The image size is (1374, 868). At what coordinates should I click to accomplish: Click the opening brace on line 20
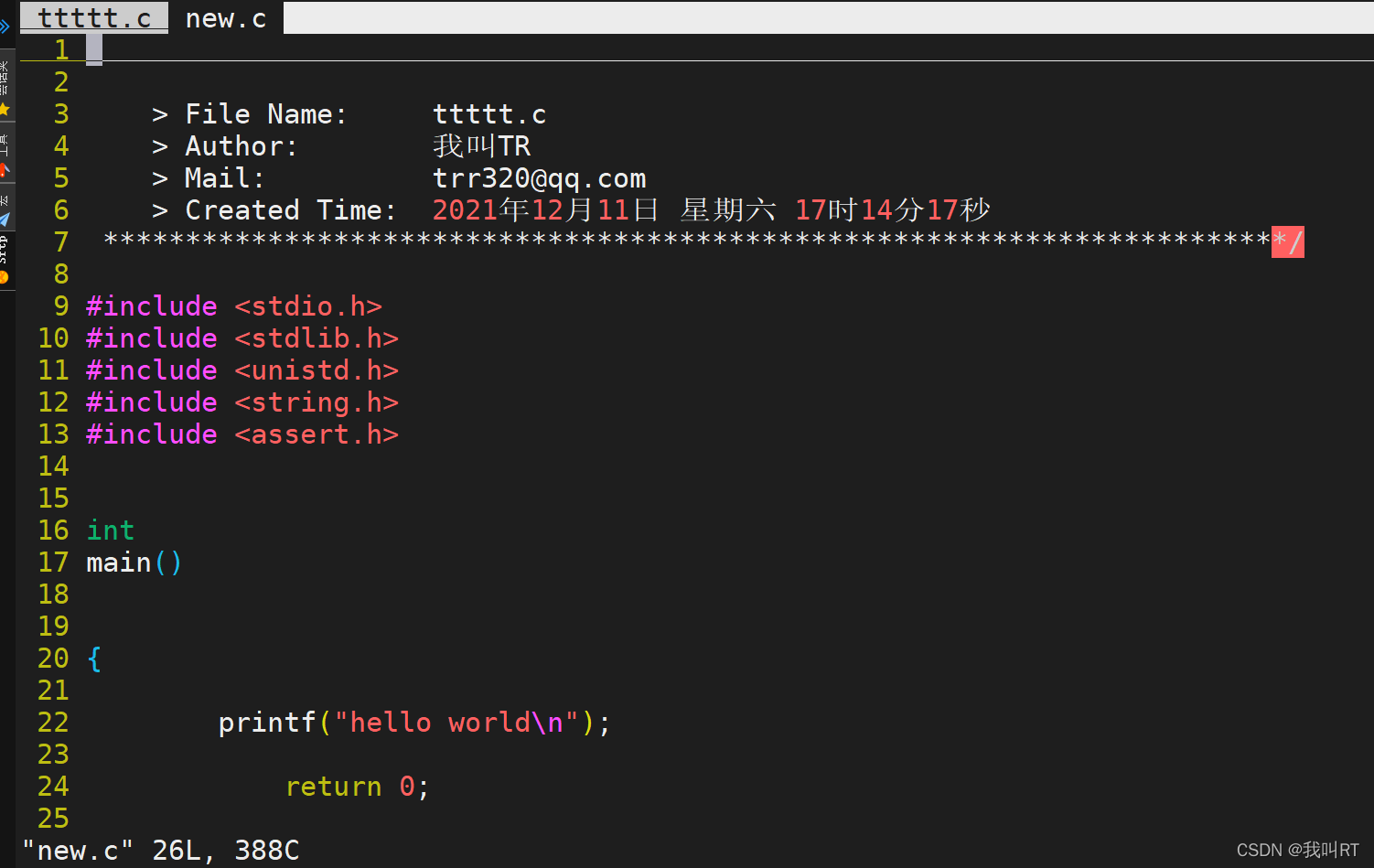pyautogui.click(x=94, y=659)
